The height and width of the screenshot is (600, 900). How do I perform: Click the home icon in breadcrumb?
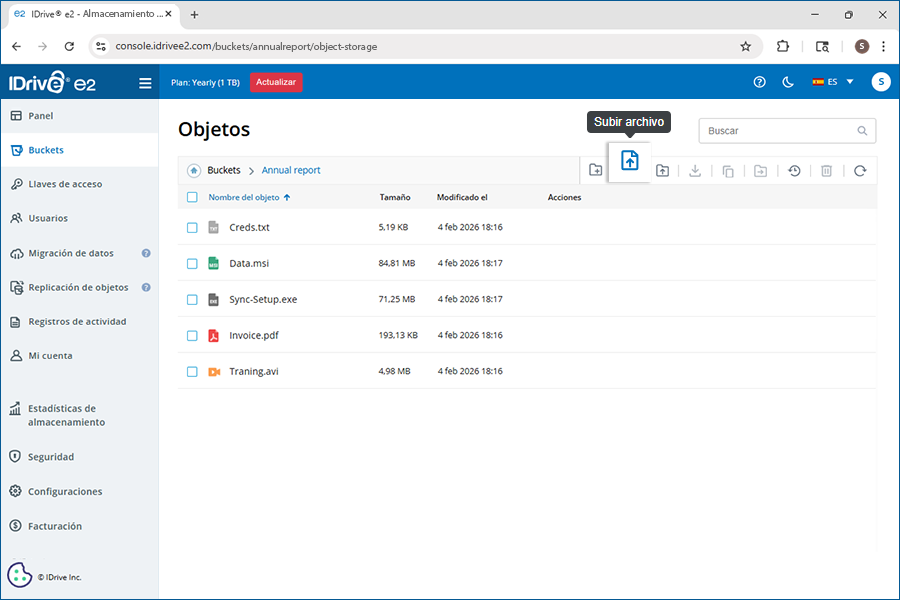(x=193, y=171)
